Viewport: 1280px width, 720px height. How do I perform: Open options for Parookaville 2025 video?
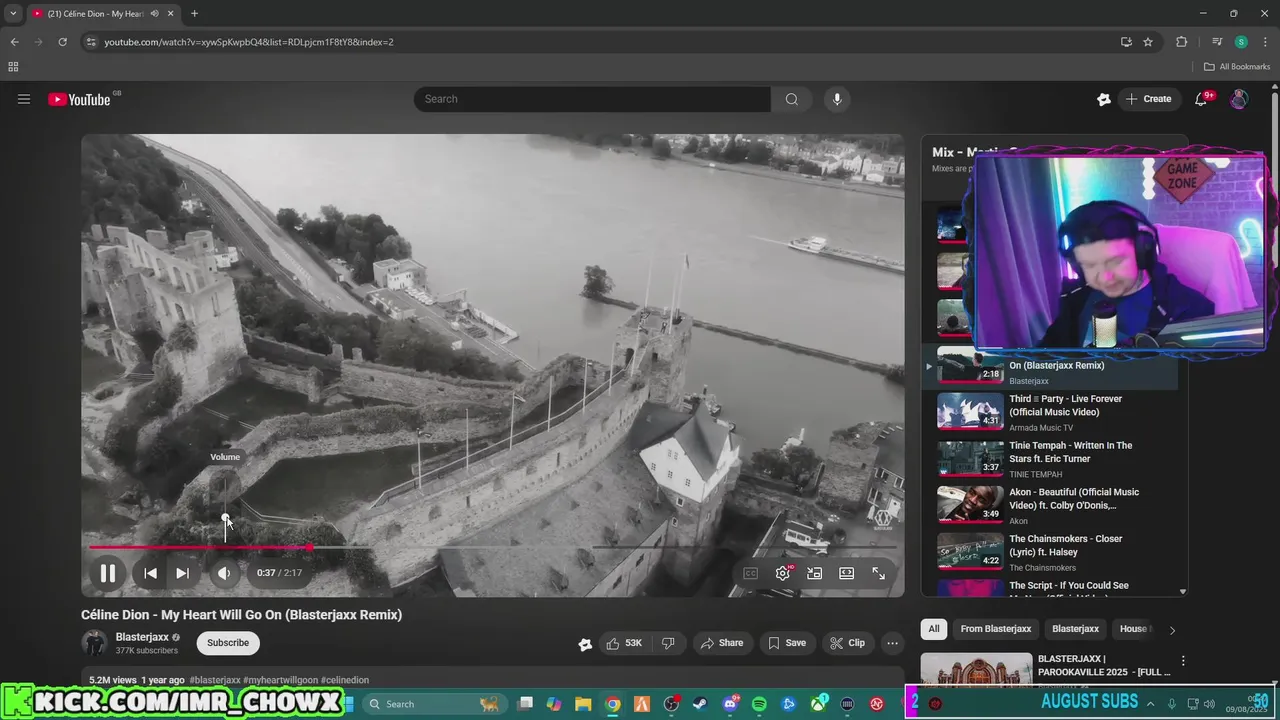pyautogui.click(x=1183, y=661)
